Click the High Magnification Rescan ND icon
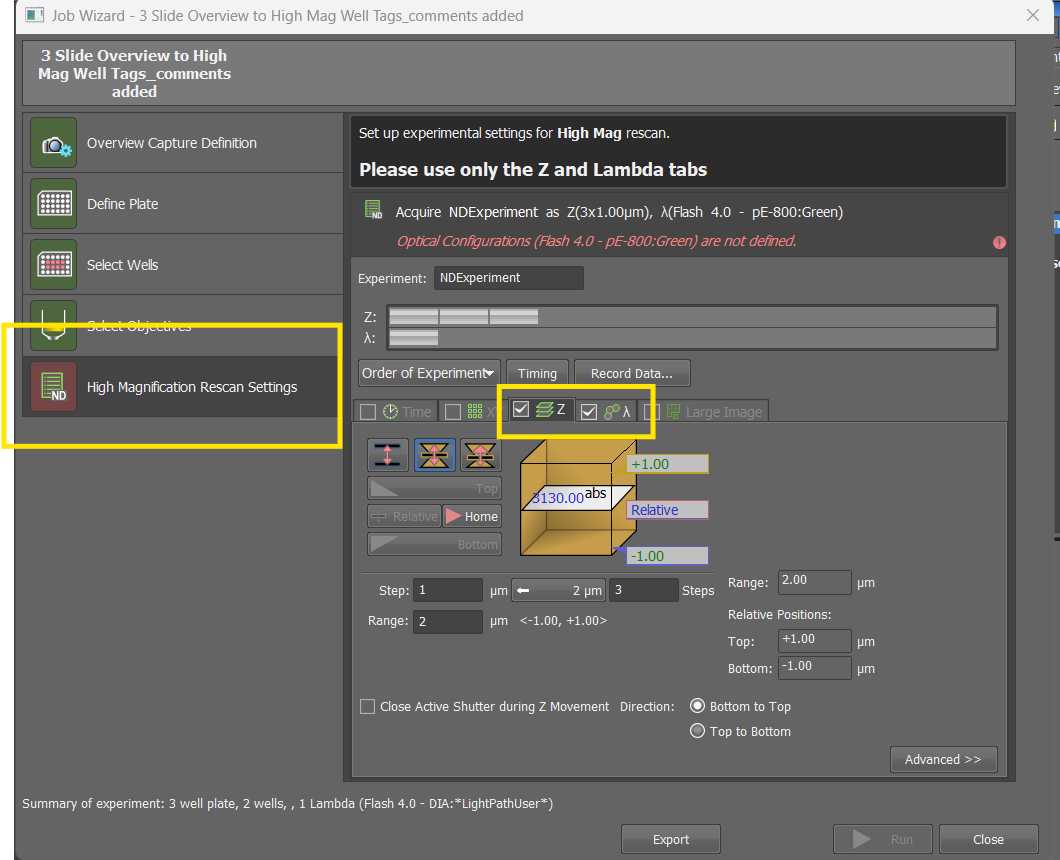This screenshot has height=860, width=1060. pyautogui.click(x=53, y=387)
